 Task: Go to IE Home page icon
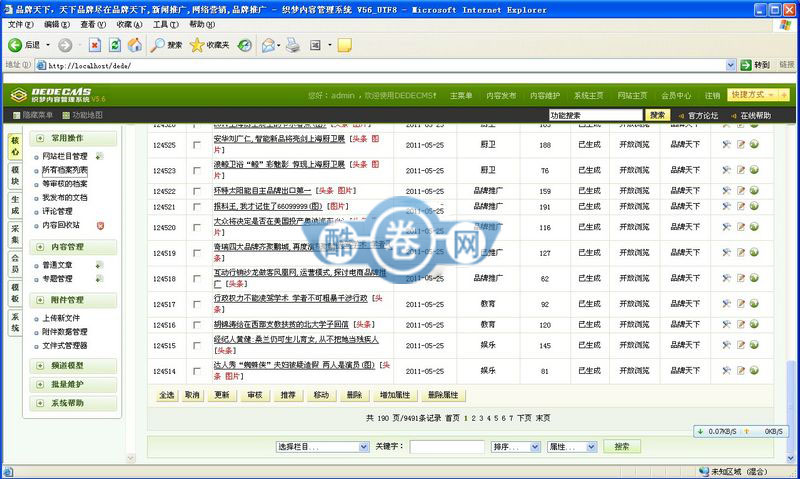point(135,45)
